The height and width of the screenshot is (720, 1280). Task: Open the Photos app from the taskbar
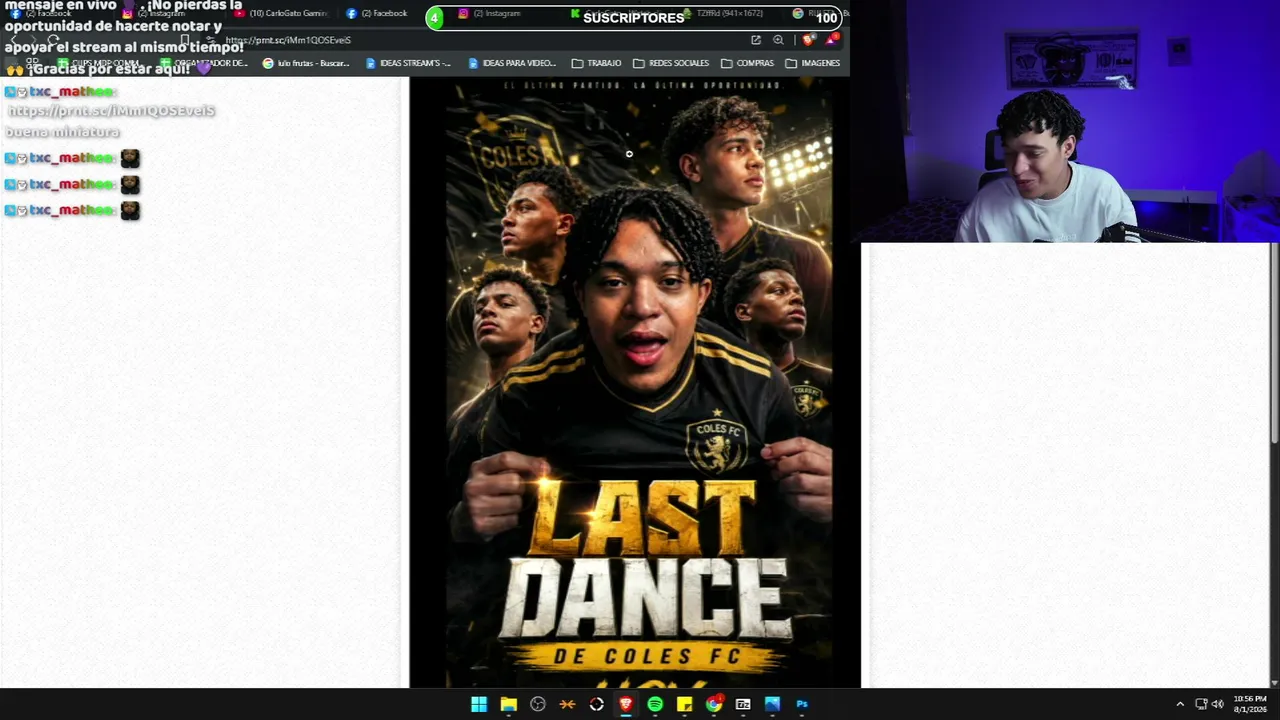(772, 704)
